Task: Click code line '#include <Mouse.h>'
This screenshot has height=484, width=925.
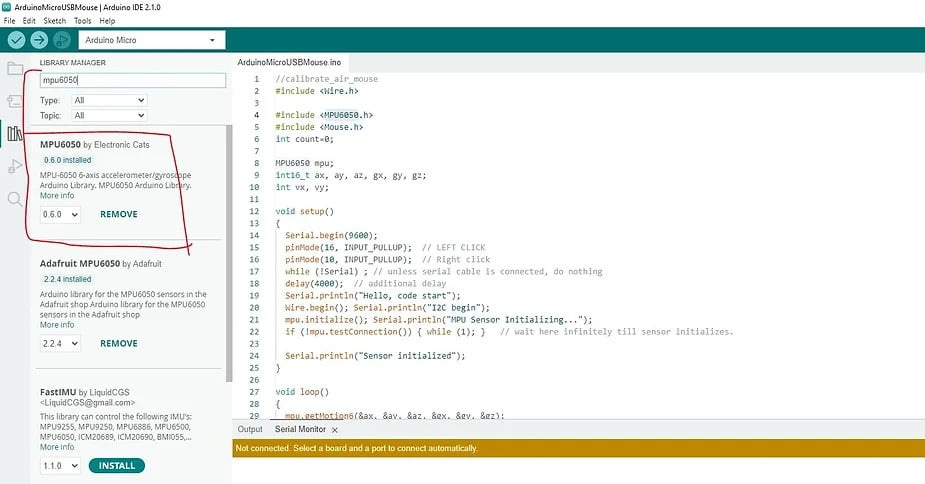Action: pos(319,127)
